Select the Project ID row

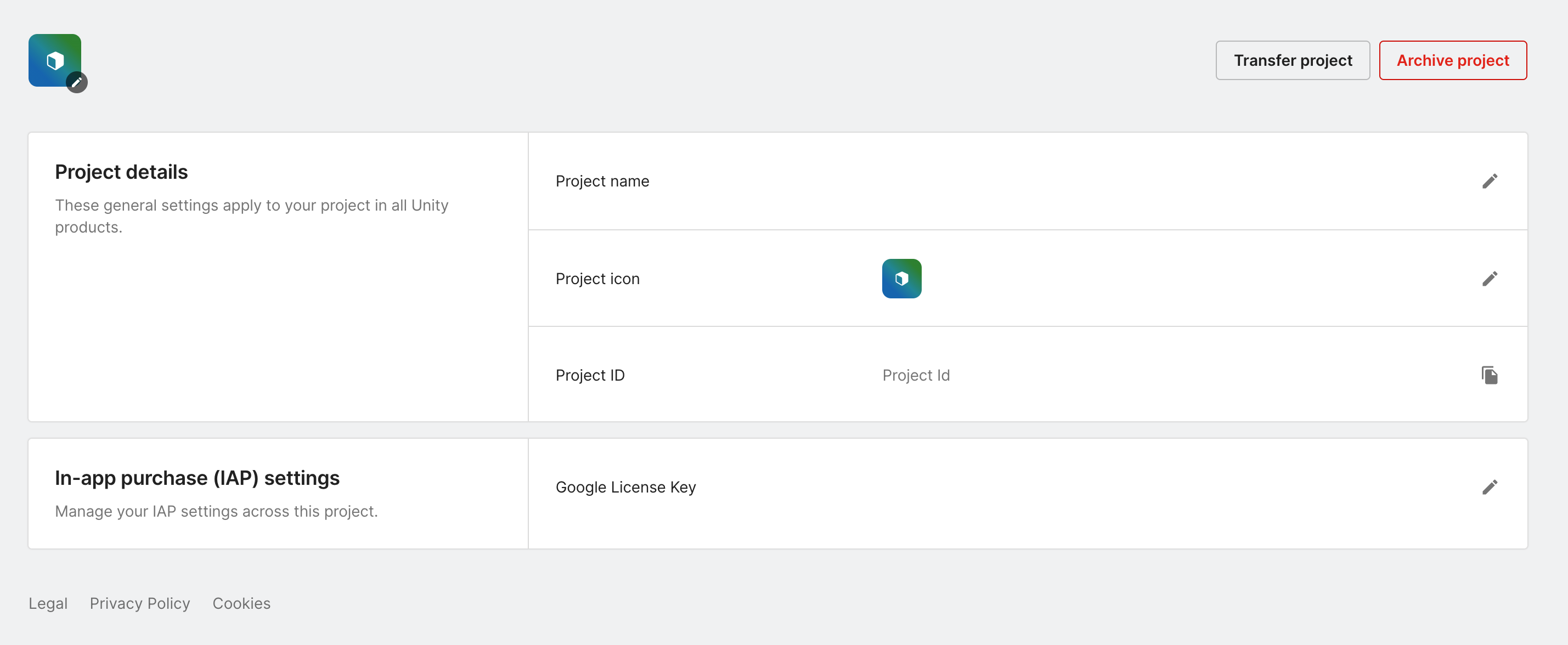click(x=1157, y=375)
